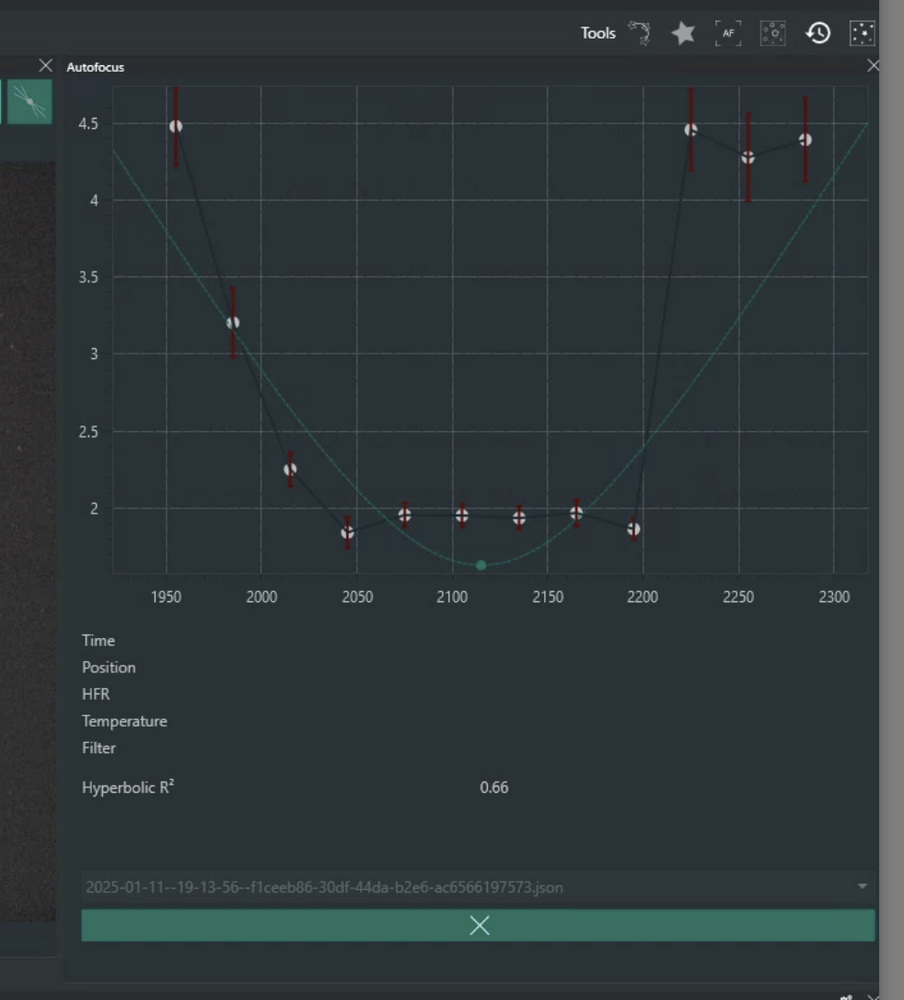Select the Autofocus panel title

95,67
